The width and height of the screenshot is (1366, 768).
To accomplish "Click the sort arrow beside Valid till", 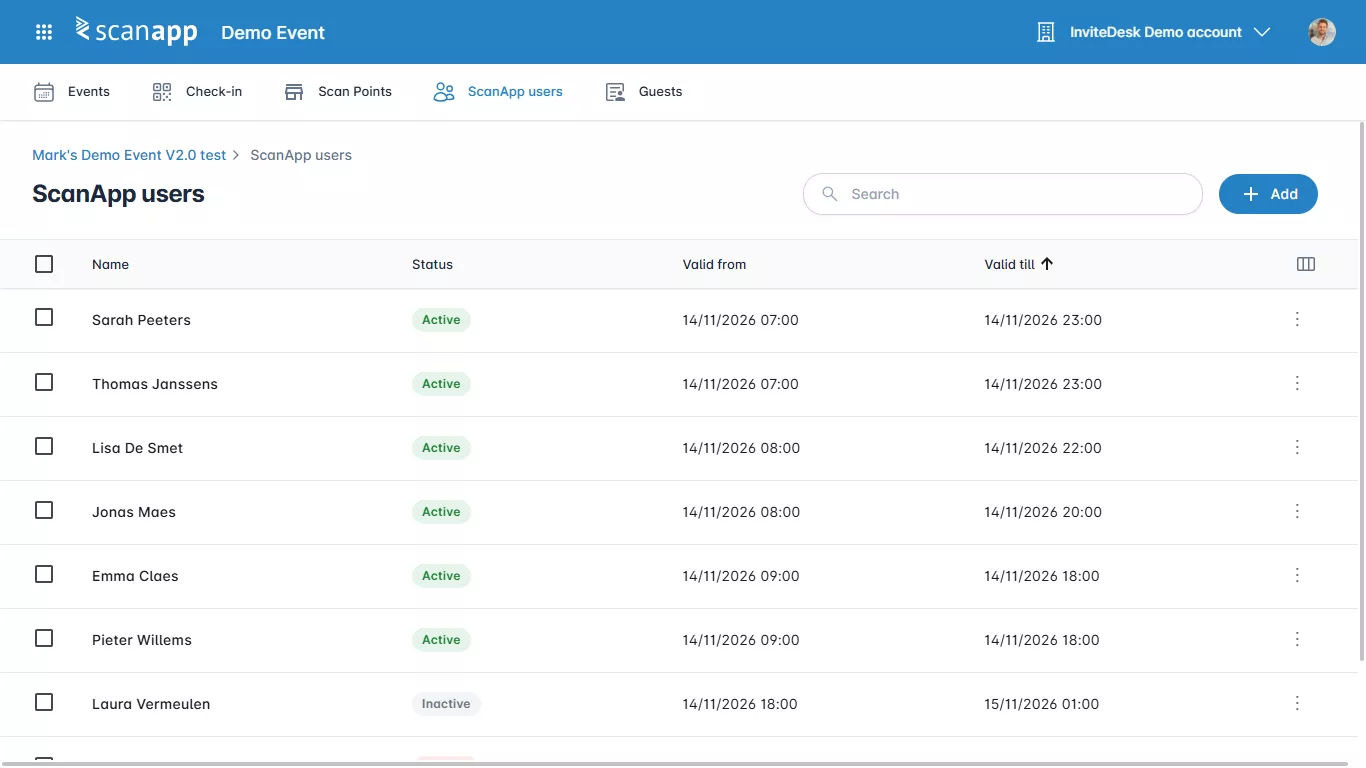I will point(1047,264).
